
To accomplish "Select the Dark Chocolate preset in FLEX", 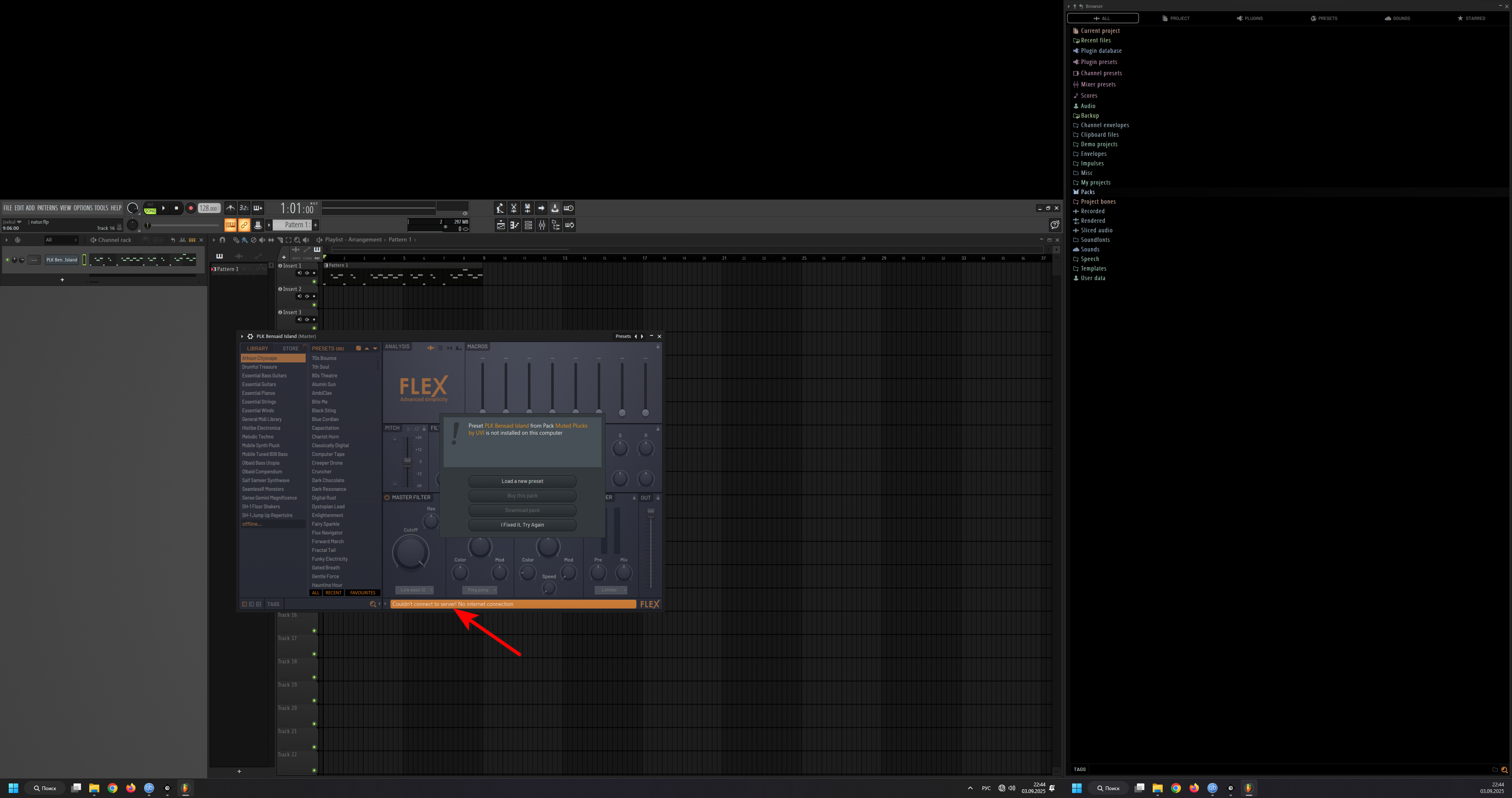I will (x=327, y=480).
